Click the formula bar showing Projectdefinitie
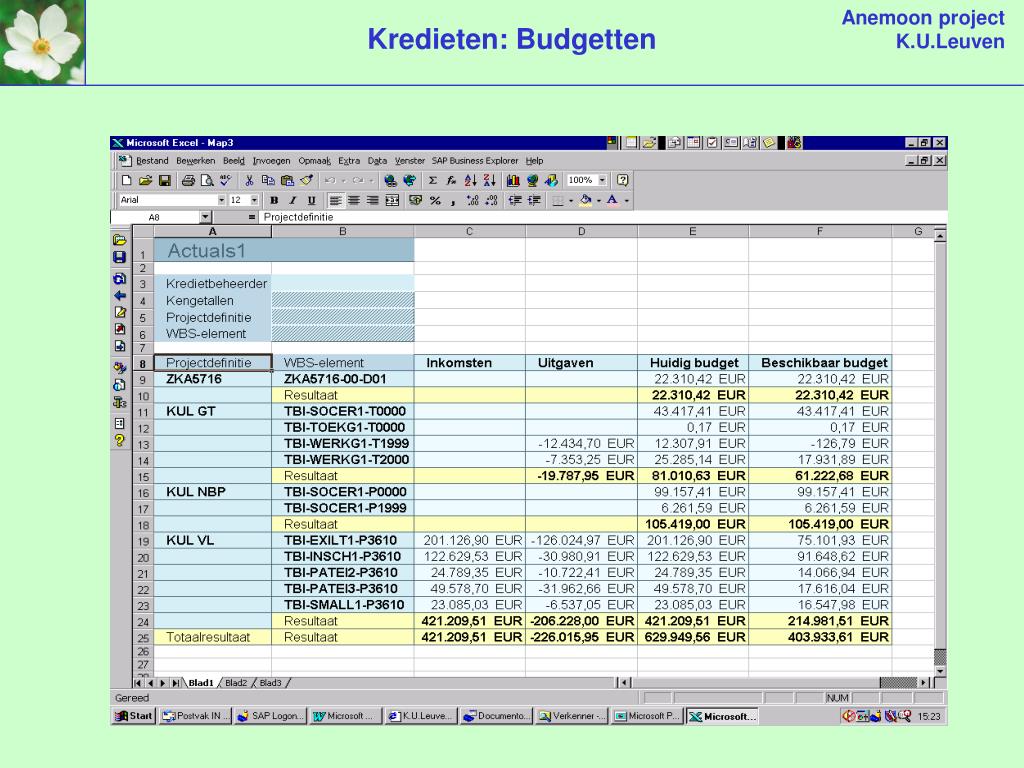 pos(603,217)
